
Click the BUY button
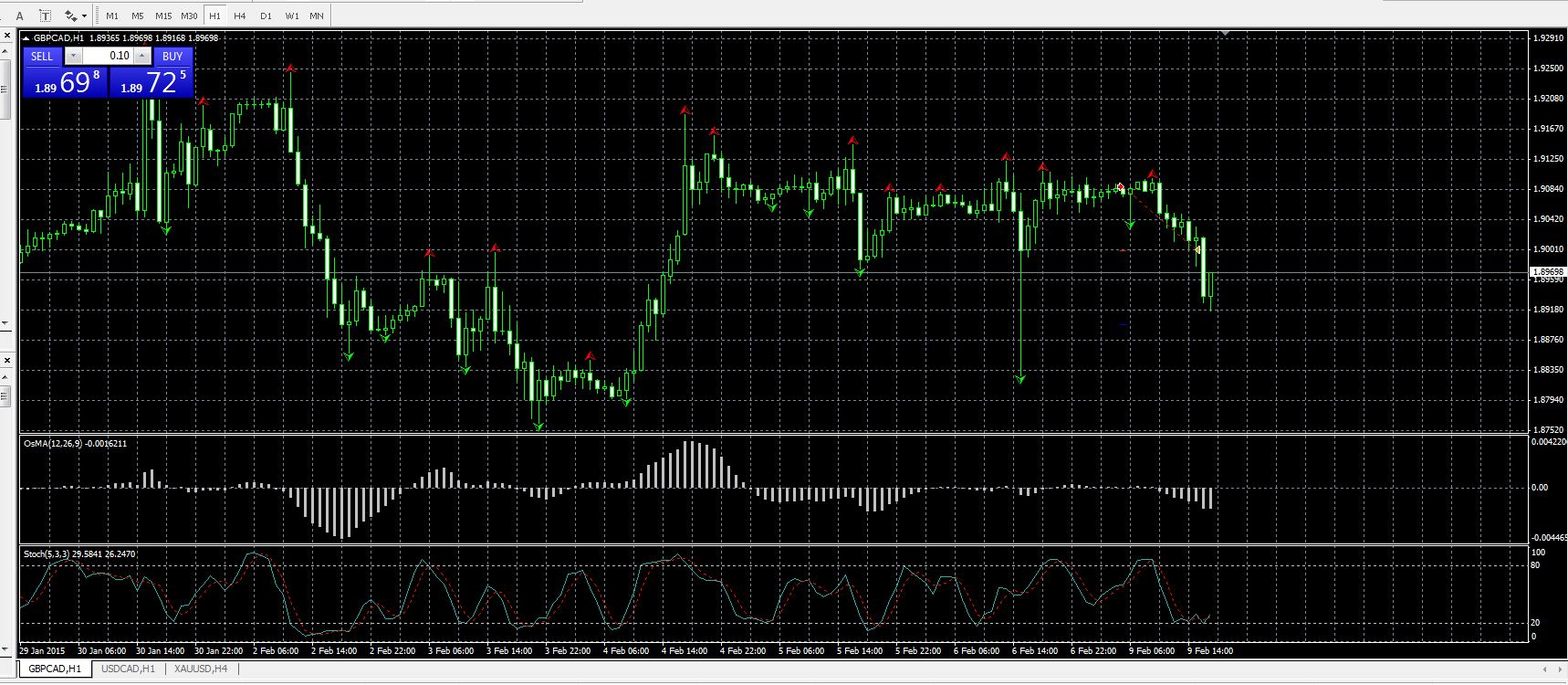172,56
